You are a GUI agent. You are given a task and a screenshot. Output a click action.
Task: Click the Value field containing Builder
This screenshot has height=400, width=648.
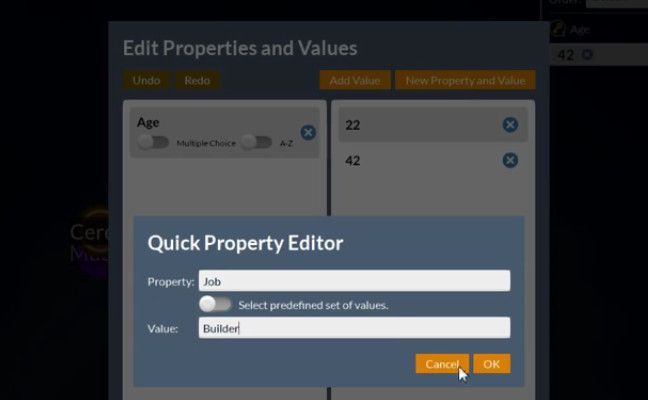tap(354, 328)
